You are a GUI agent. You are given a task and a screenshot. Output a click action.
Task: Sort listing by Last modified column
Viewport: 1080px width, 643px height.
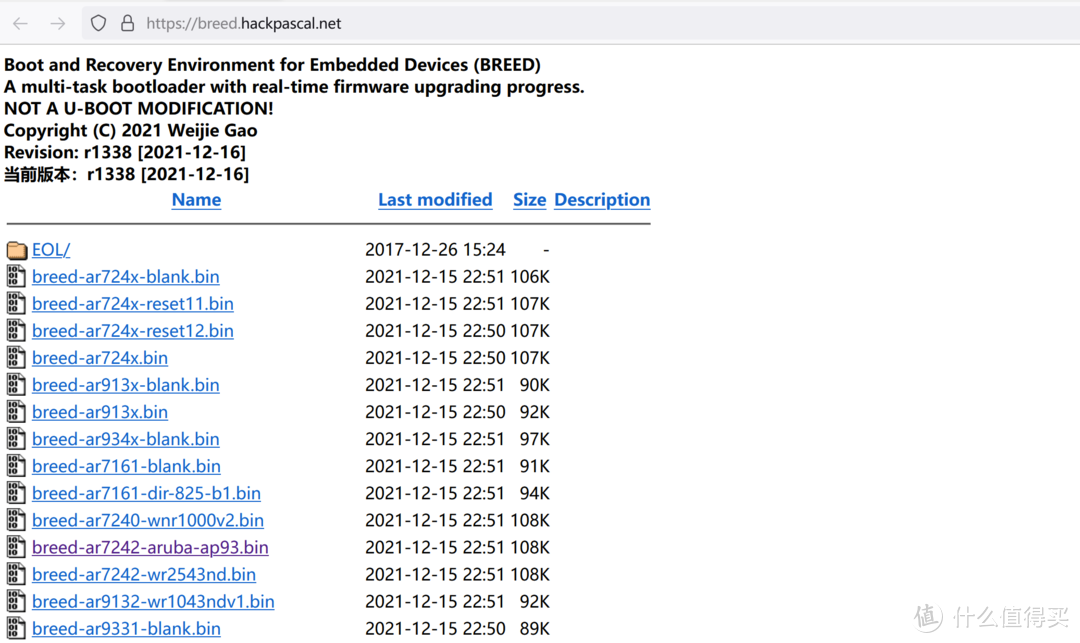pyautogui.click(x=435, y=200)
